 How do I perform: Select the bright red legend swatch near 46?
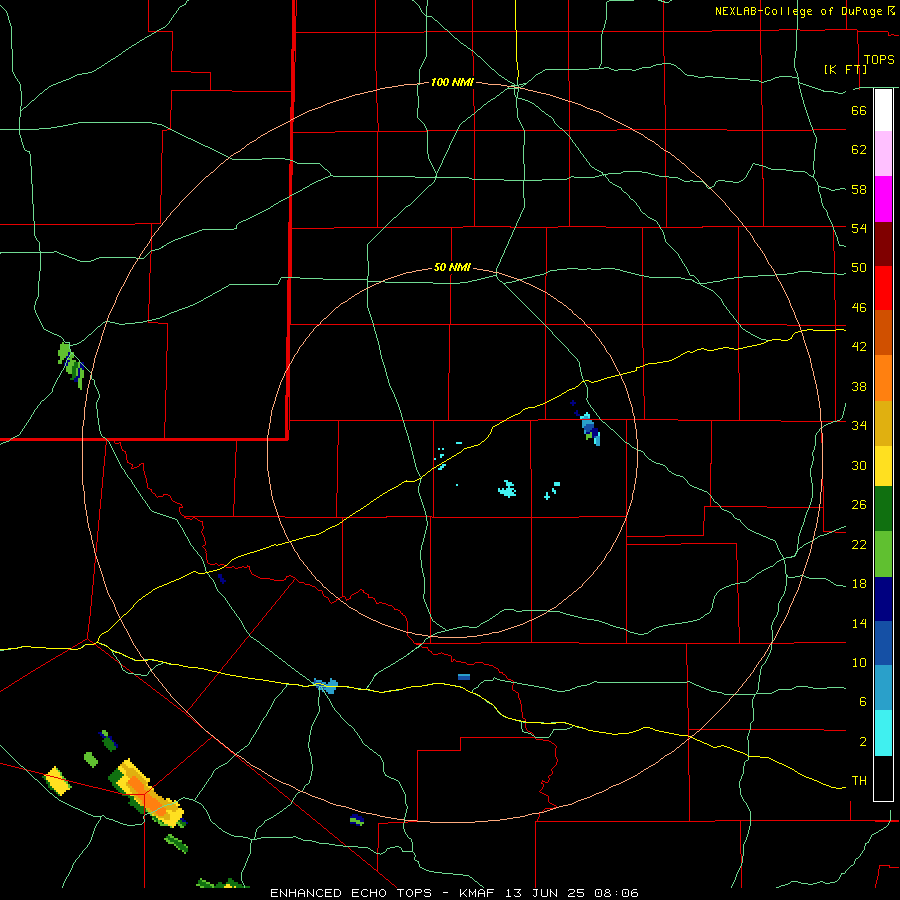tap(883, 288)
